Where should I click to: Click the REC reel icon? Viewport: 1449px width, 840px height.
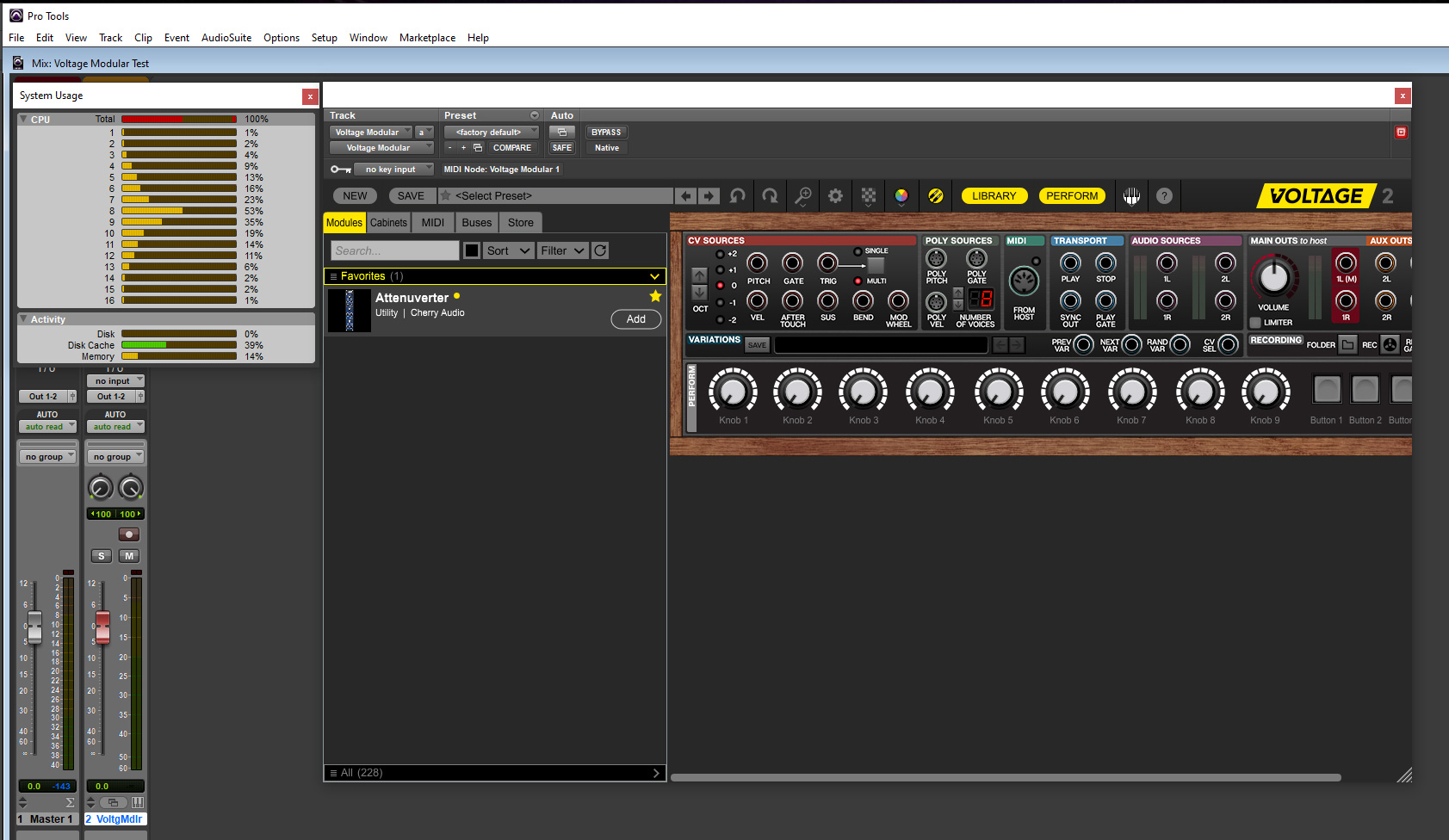pyautogui.click(x=1390, y=345)
